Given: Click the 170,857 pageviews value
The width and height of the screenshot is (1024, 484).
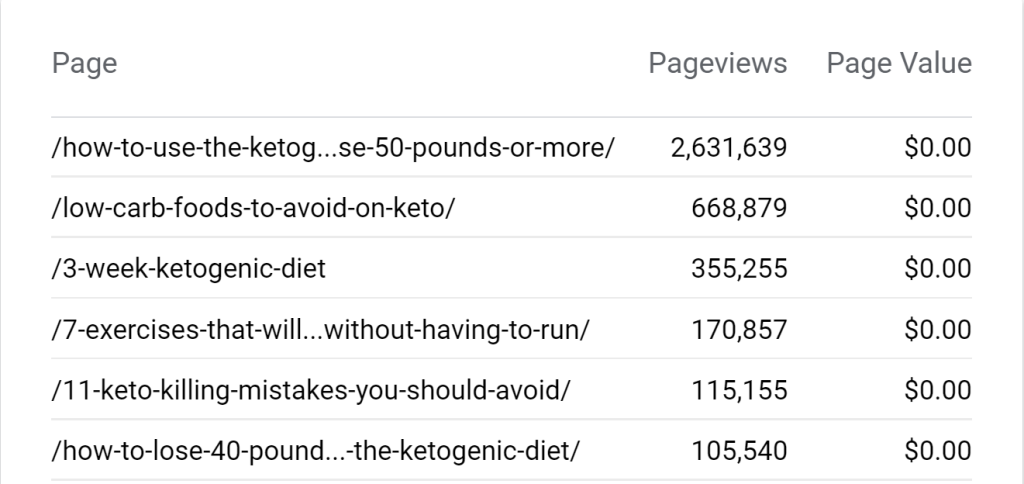Looking at the screenshot, I should point(739,330).
